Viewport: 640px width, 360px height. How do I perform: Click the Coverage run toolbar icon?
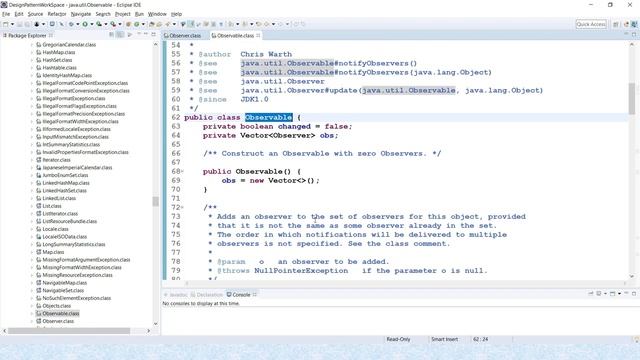[99, 24]
